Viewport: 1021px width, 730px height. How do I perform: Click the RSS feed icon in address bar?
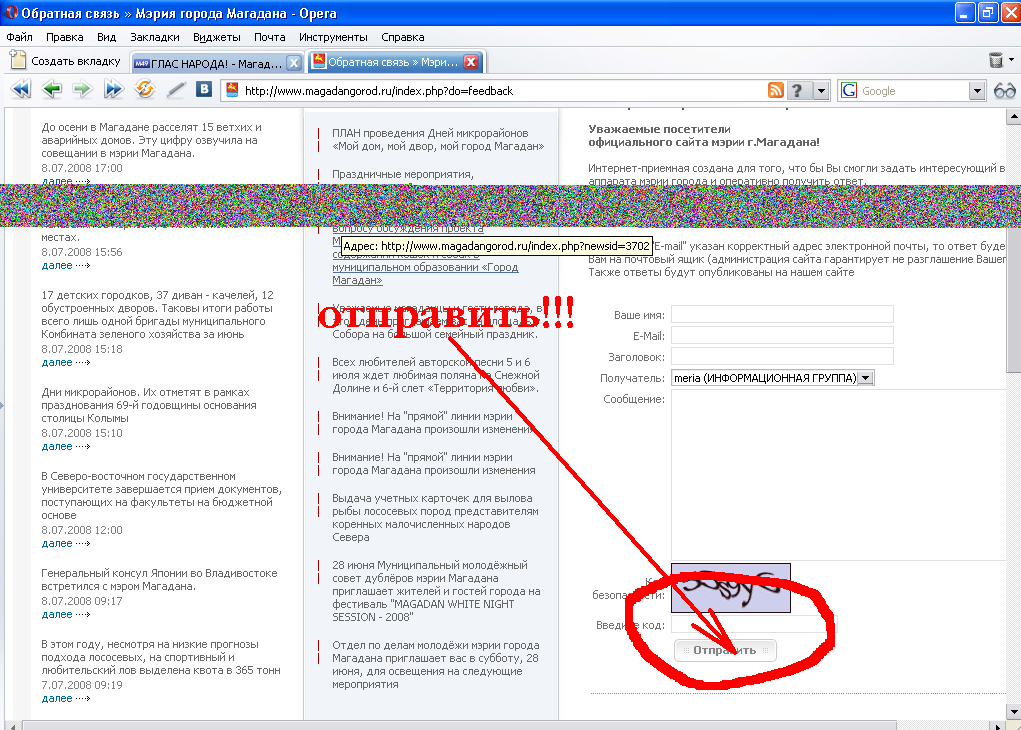775,91
